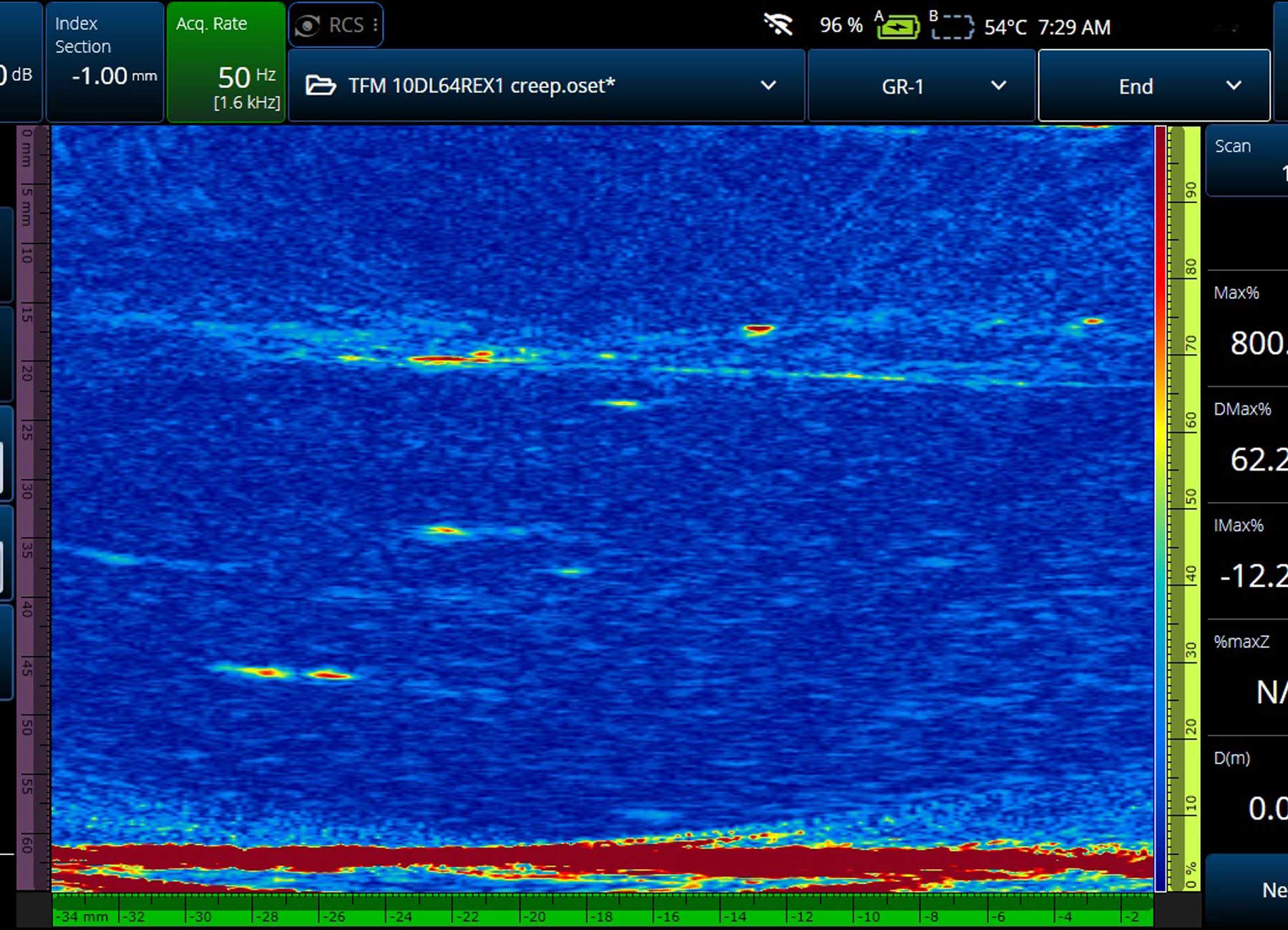Select the Index Section -1.00 mm field
The image size is (1288, 930).
coord(105,63)
